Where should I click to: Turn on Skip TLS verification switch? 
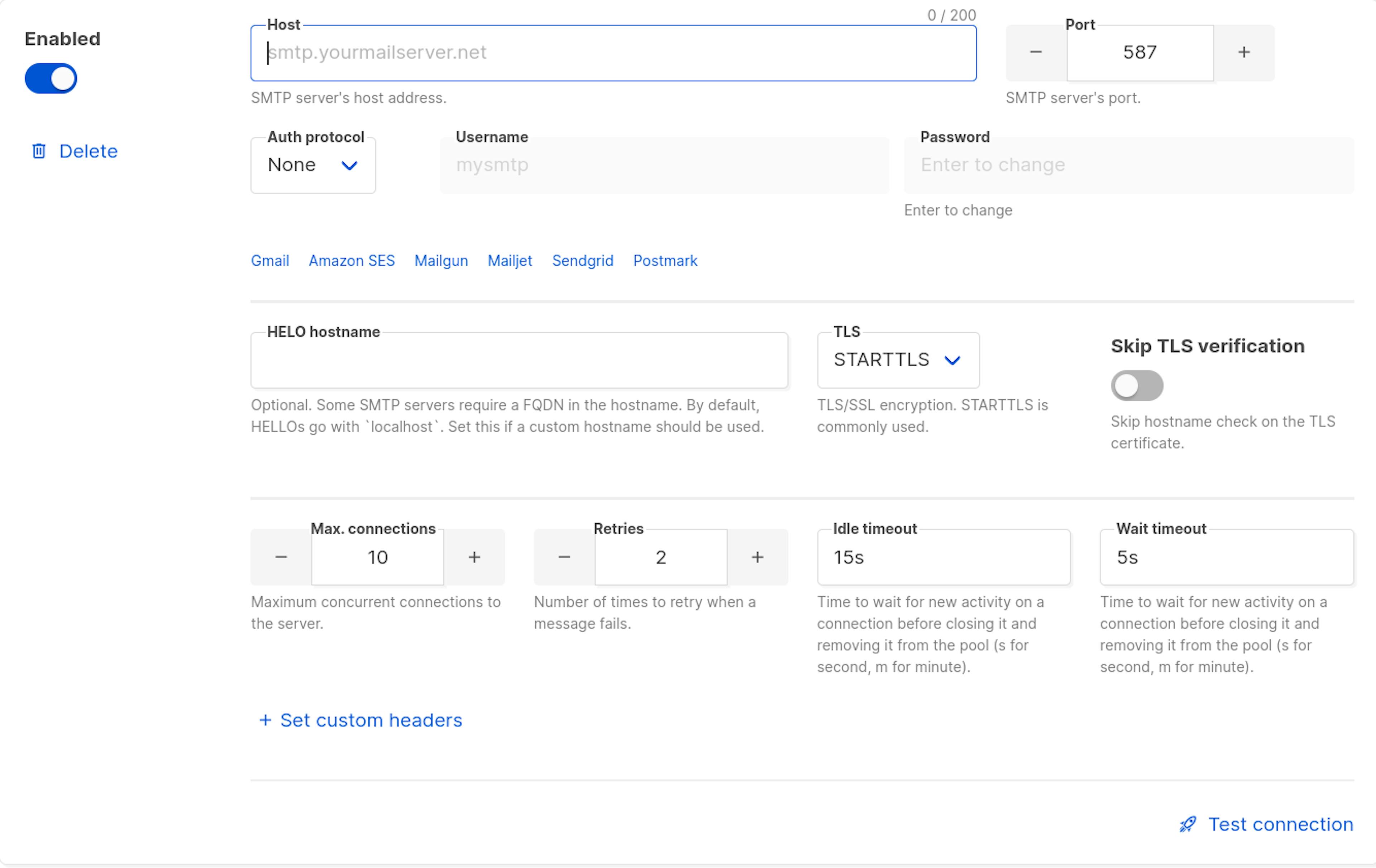(x=1137, y=386)
